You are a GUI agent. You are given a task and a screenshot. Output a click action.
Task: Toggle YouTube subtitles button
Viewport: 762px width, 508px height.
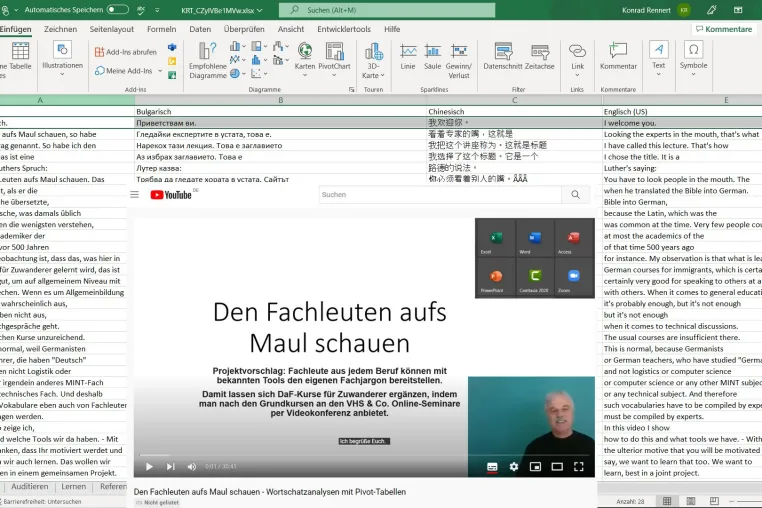coord(492,467)
